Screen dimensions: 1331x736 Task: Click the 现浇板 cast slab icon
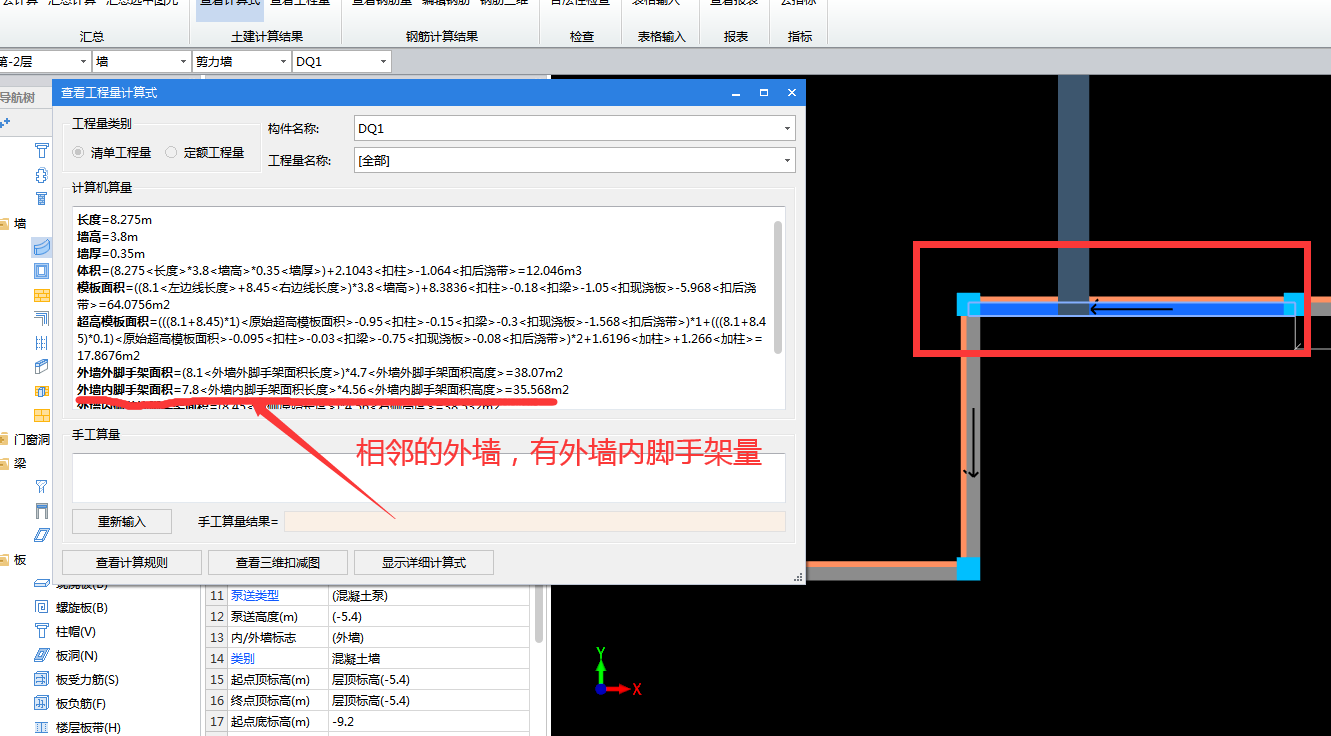[42, 584]
